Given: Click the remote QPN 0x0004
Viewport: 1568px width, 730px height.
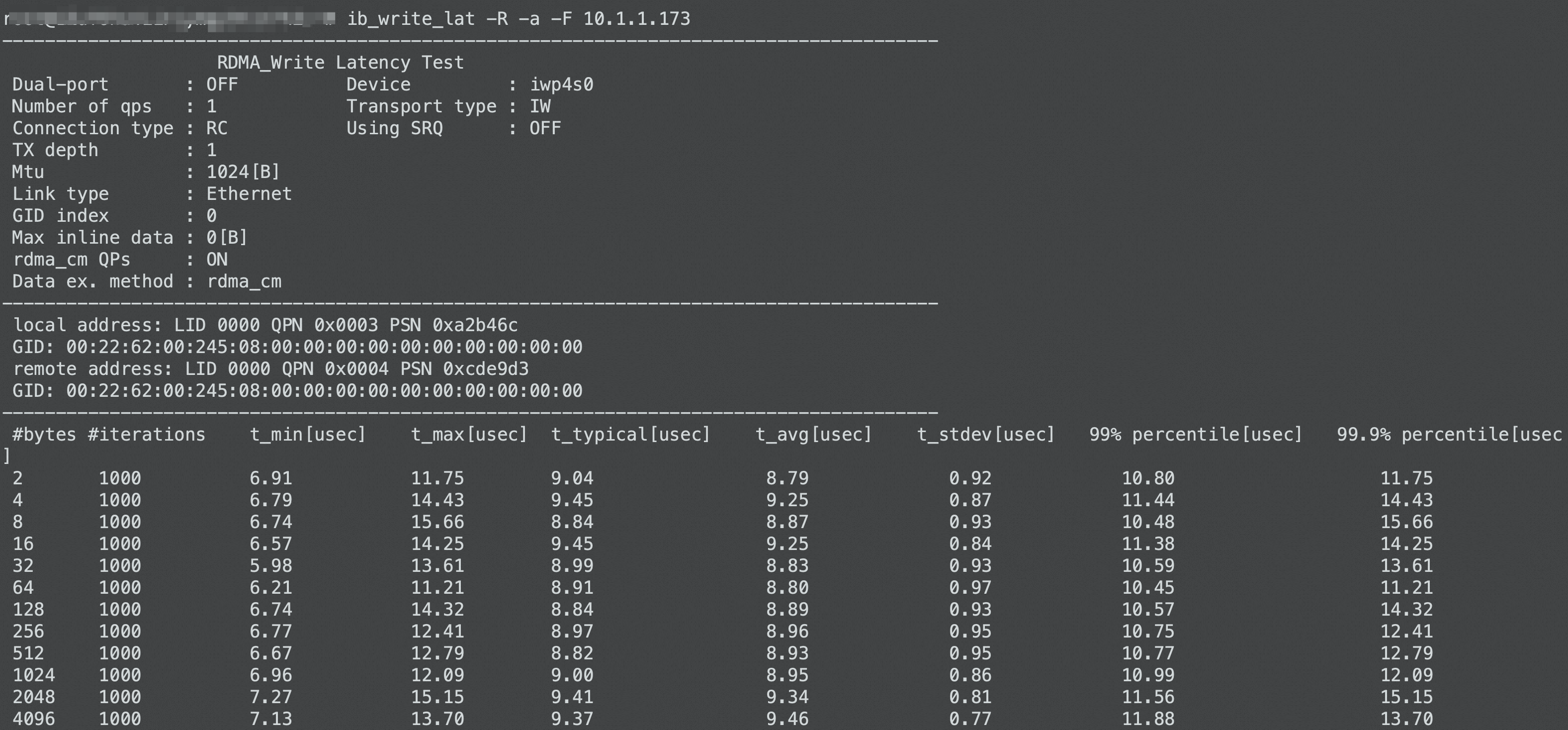Looking at the screenshot, I should [x=356, y=369].
